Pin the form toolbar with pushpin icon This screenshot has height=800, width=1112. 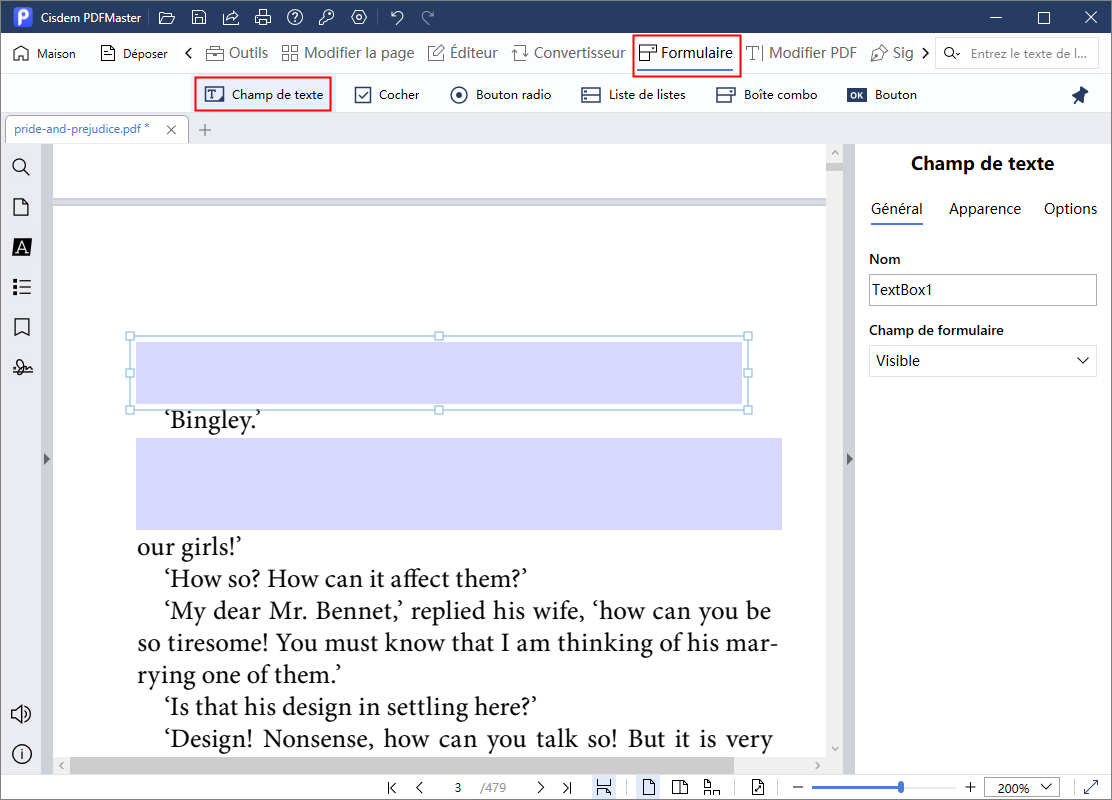coord(1079,95)
